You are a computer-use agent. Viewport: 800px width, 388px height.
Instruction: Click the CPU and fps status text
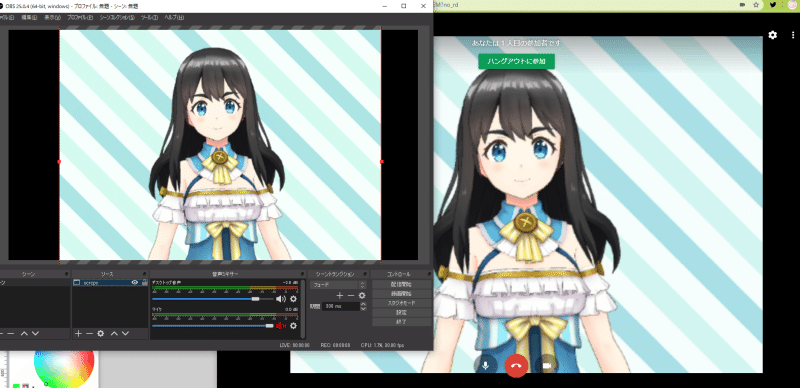(x=382, y=346)
